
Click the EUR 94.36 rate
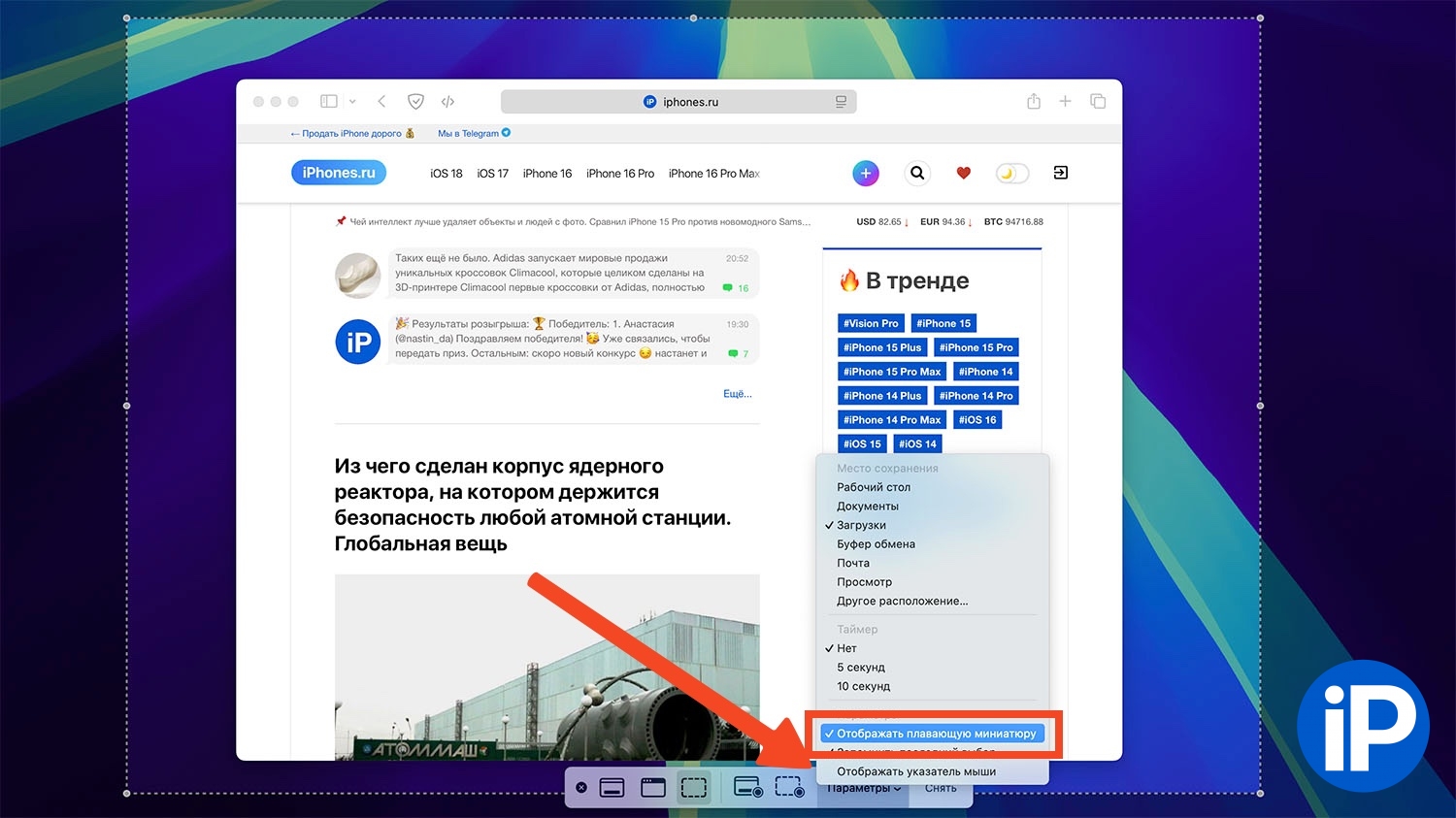pyautogui.click(x=946, y=222)
